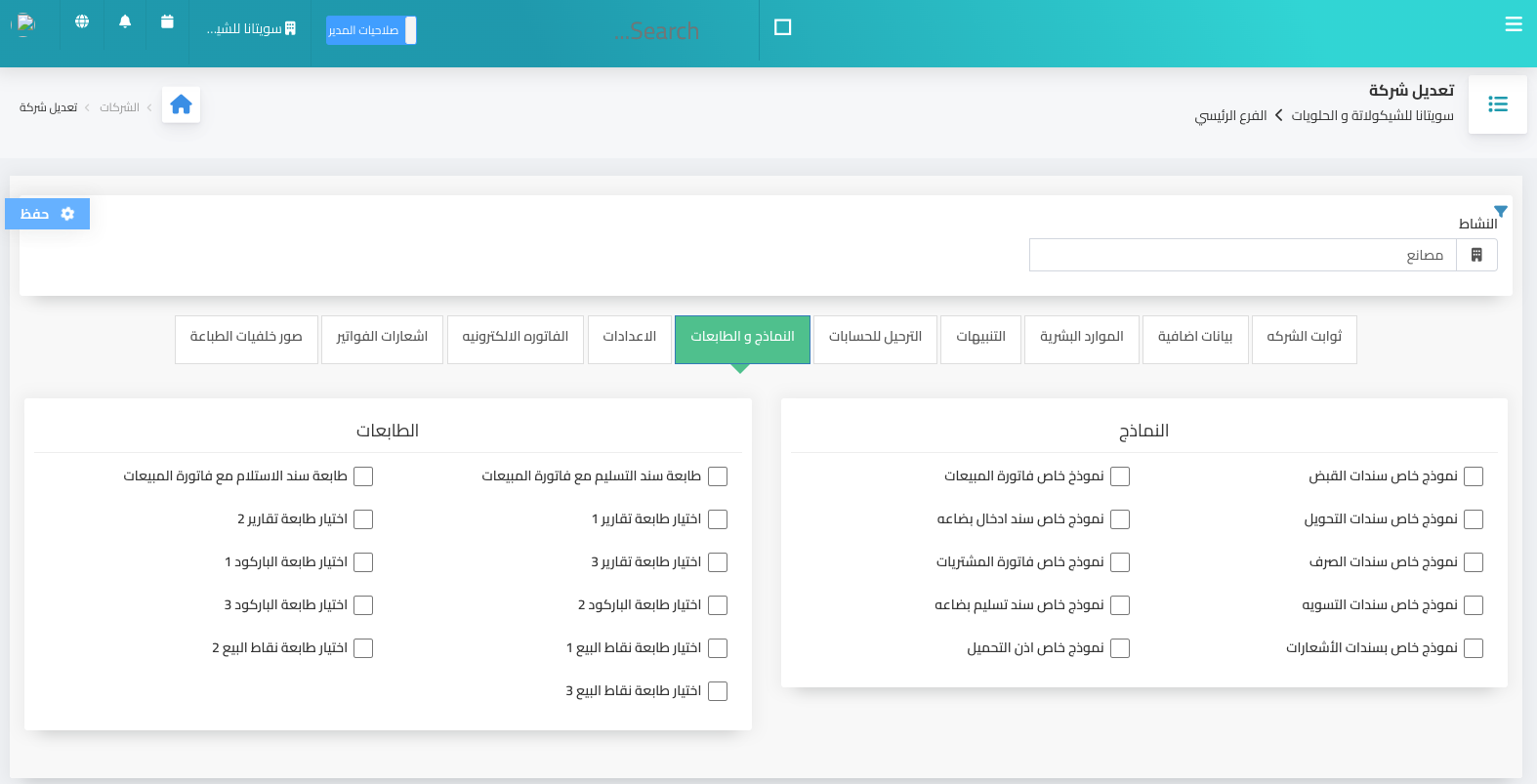Check نموذج خاص فاتورة المشتريات
This screenshot has width=1537, height=784.
(x=1120, y=562)
